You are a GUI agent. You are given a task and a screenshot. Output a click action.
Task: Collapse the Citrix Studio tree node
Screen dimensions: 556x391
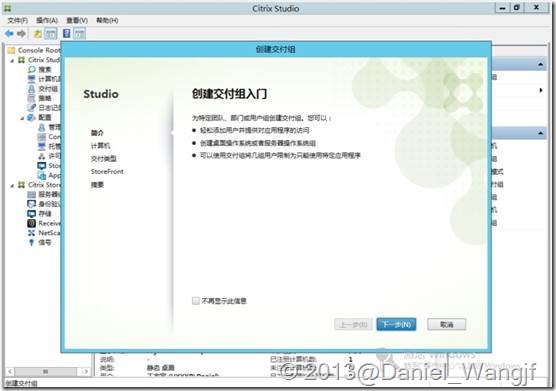12,60
